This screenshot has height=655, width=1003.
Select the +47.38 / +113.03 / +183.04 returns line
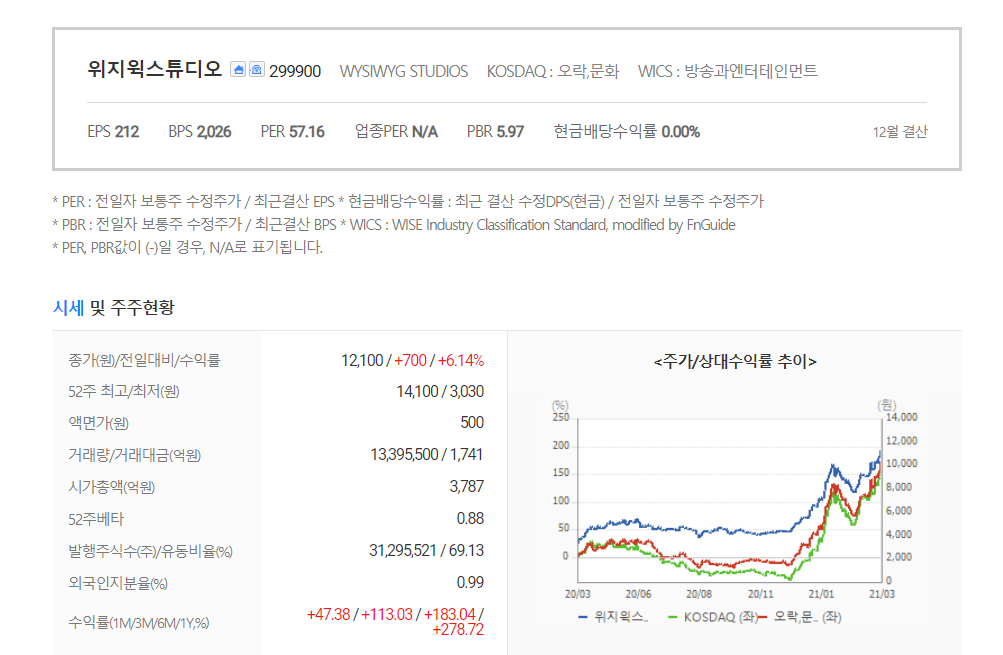(395, 615)
